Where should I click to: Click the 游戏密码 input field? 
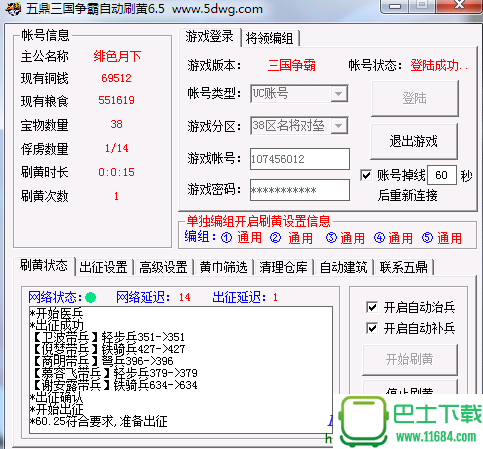click(300, 190)
